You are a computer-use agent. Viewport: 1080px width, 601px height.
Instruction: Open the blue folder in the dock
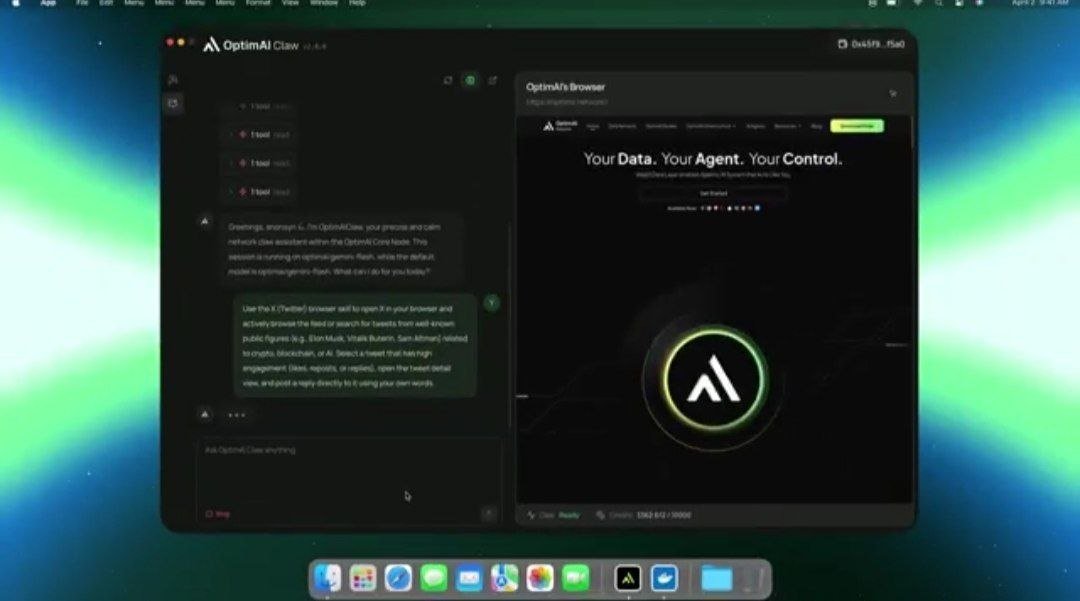tap(716, 578)
